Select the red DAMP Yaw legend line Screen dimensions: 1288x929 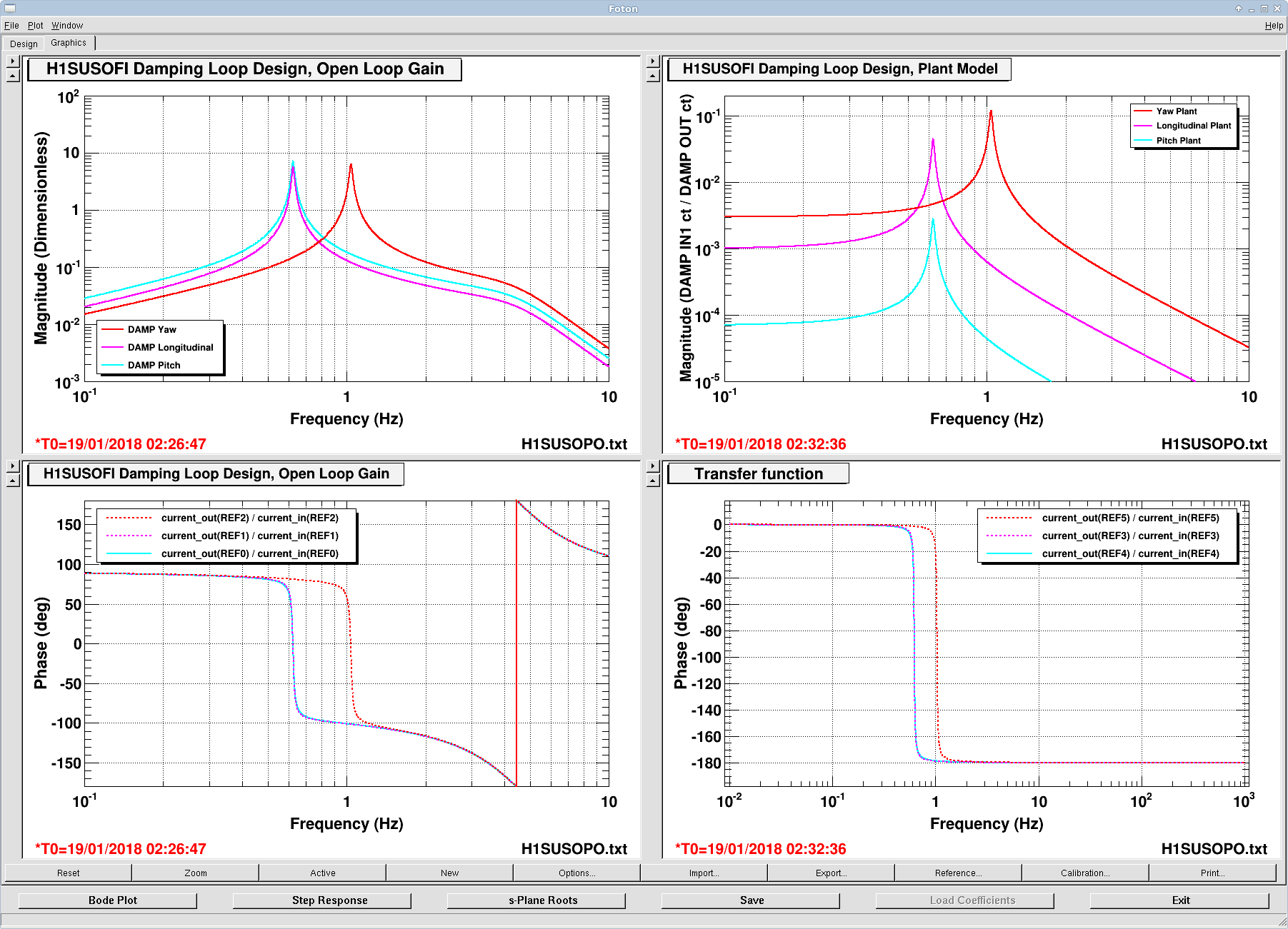coord(113,329)
